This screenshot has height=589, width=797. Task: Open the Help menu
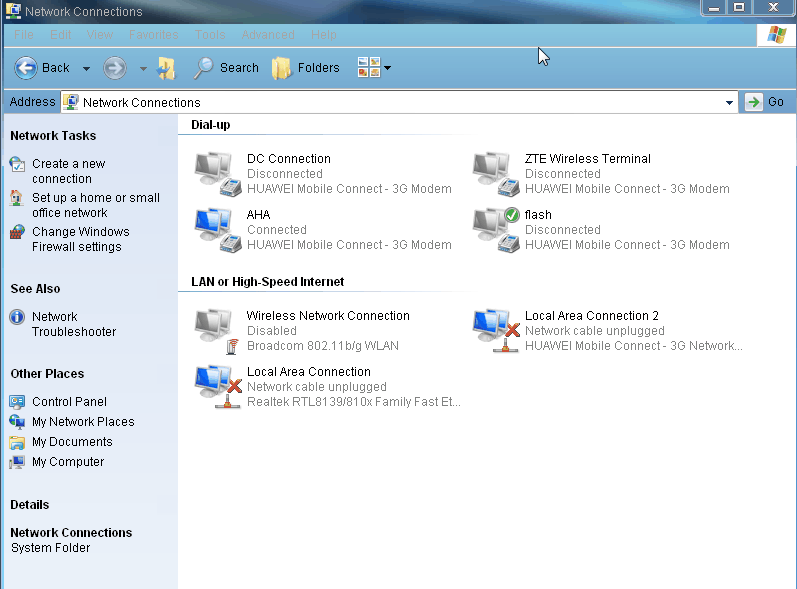tap(324, 35)
